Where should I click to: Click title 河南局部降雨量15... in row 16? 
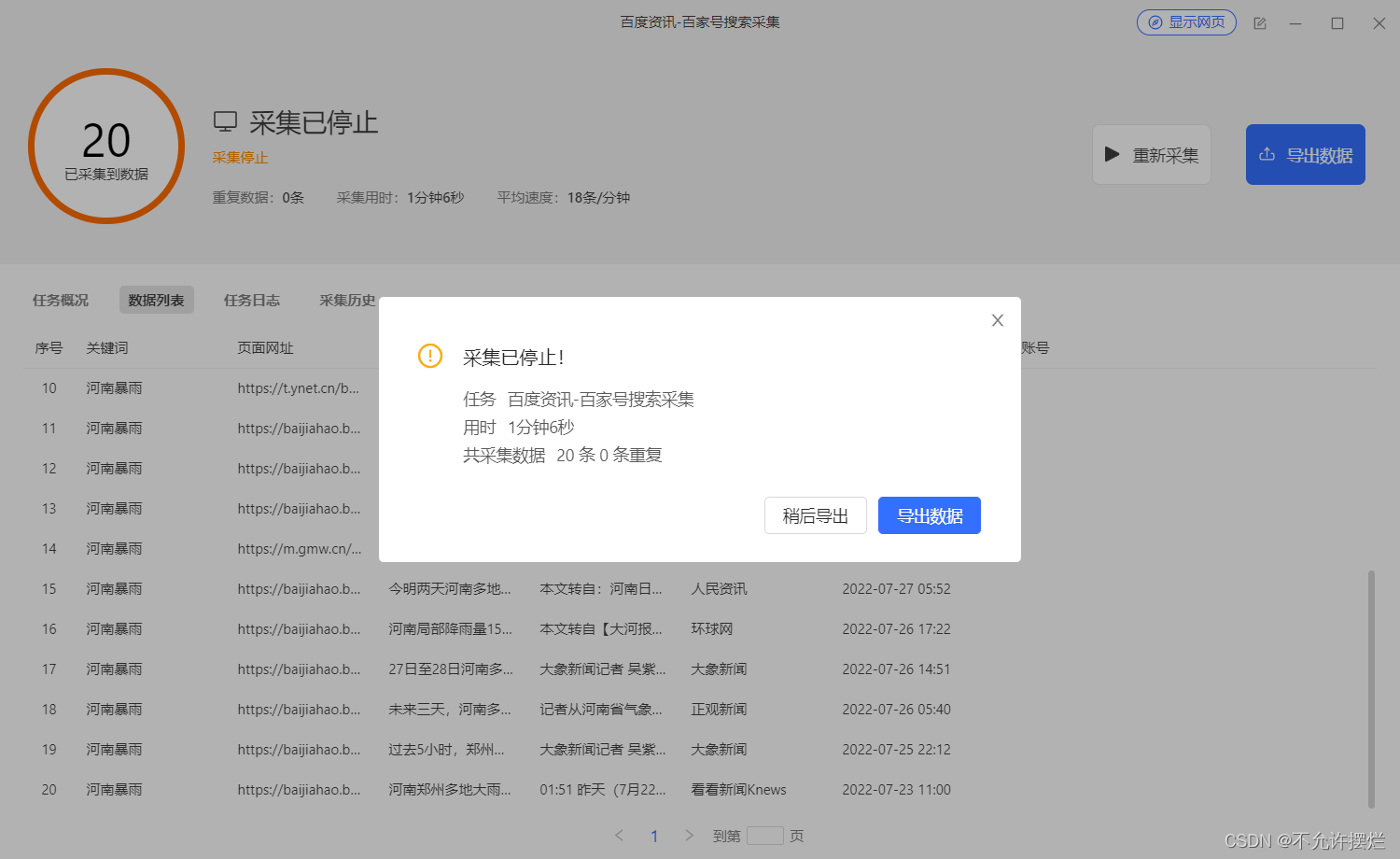451,629
